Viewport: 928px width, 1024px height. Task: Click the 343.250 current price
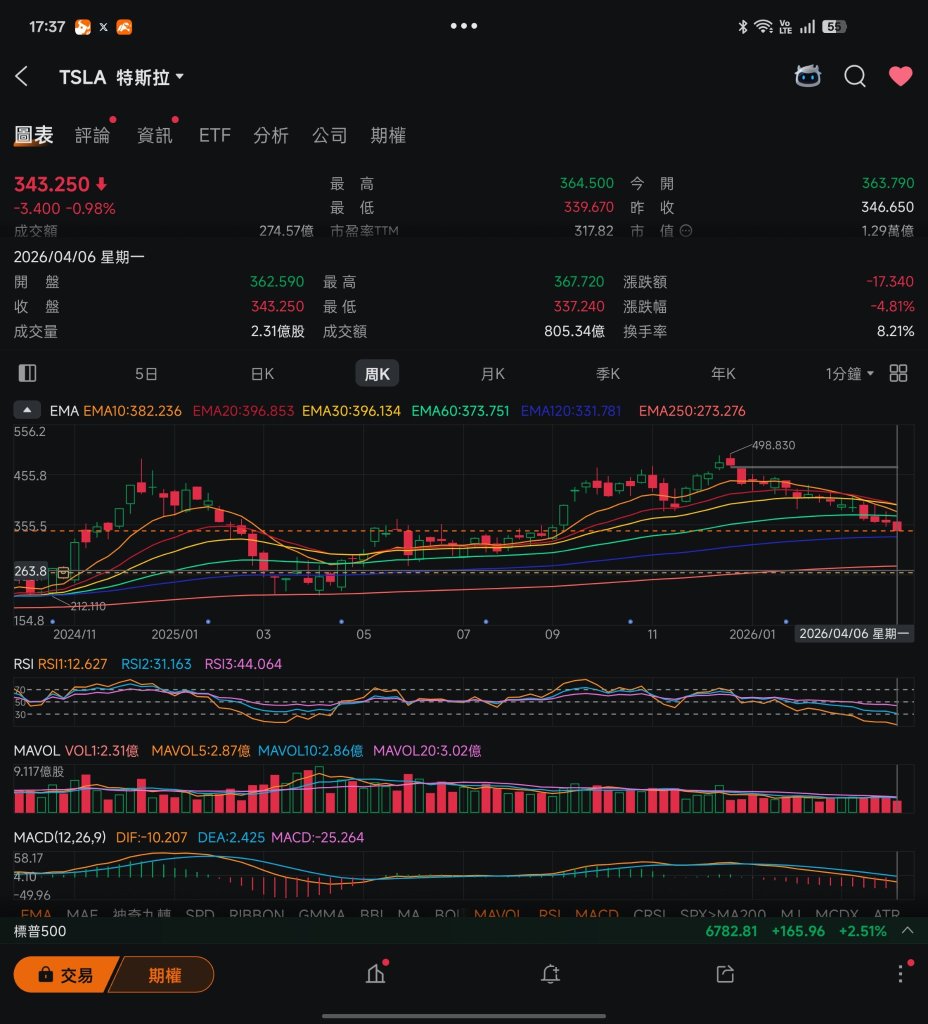tap(52, 184)
